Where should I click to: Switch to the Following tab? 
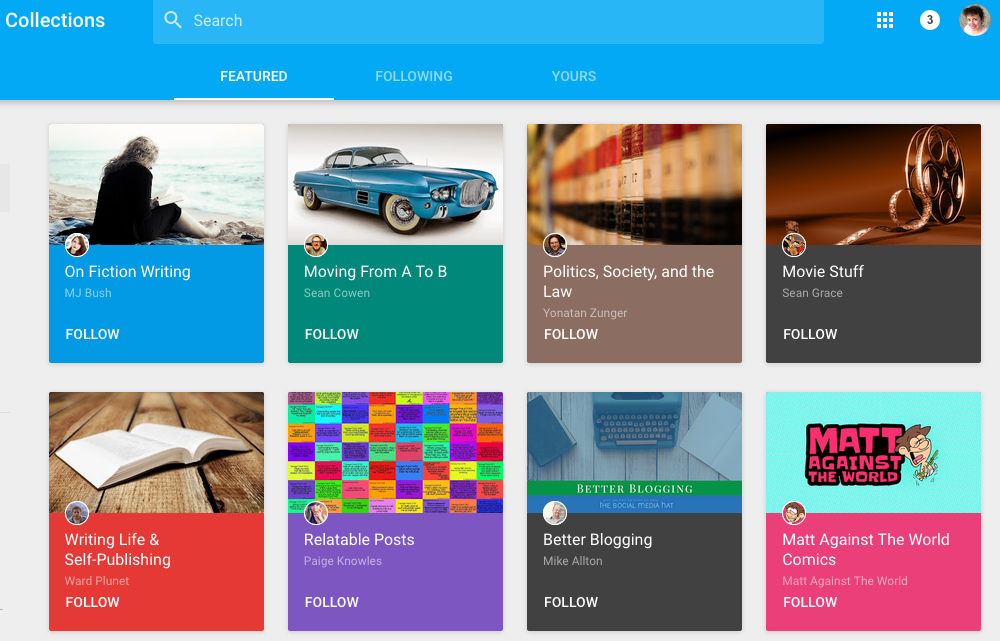pos(413,76)
